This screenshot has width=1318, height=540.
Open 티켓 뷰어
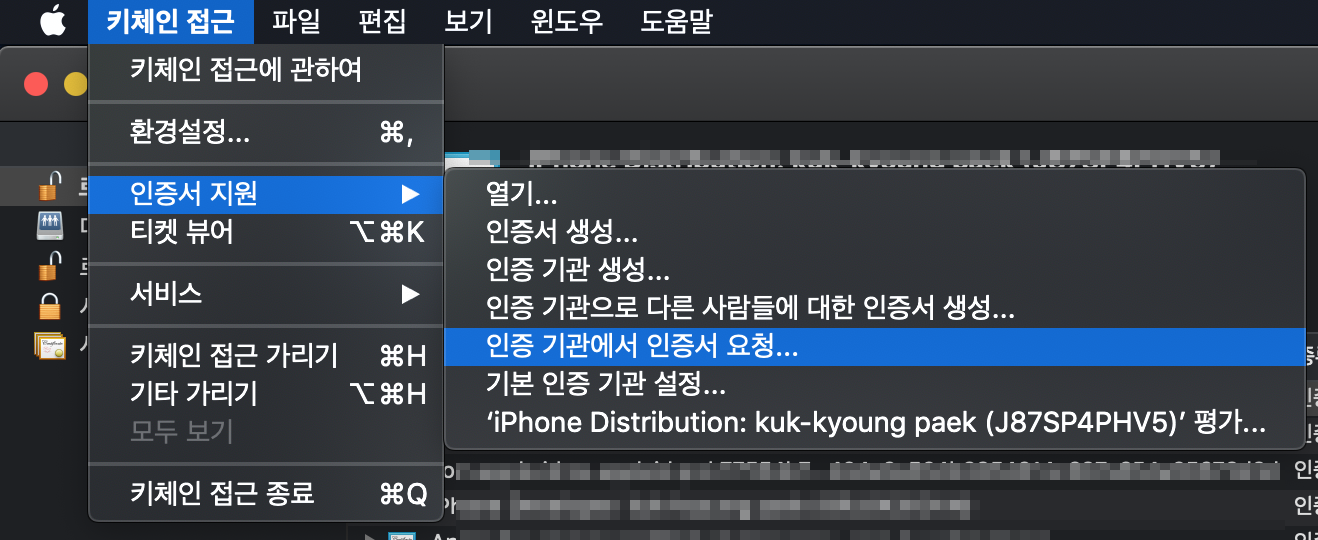pyautogui.click(x=266, y=232)
